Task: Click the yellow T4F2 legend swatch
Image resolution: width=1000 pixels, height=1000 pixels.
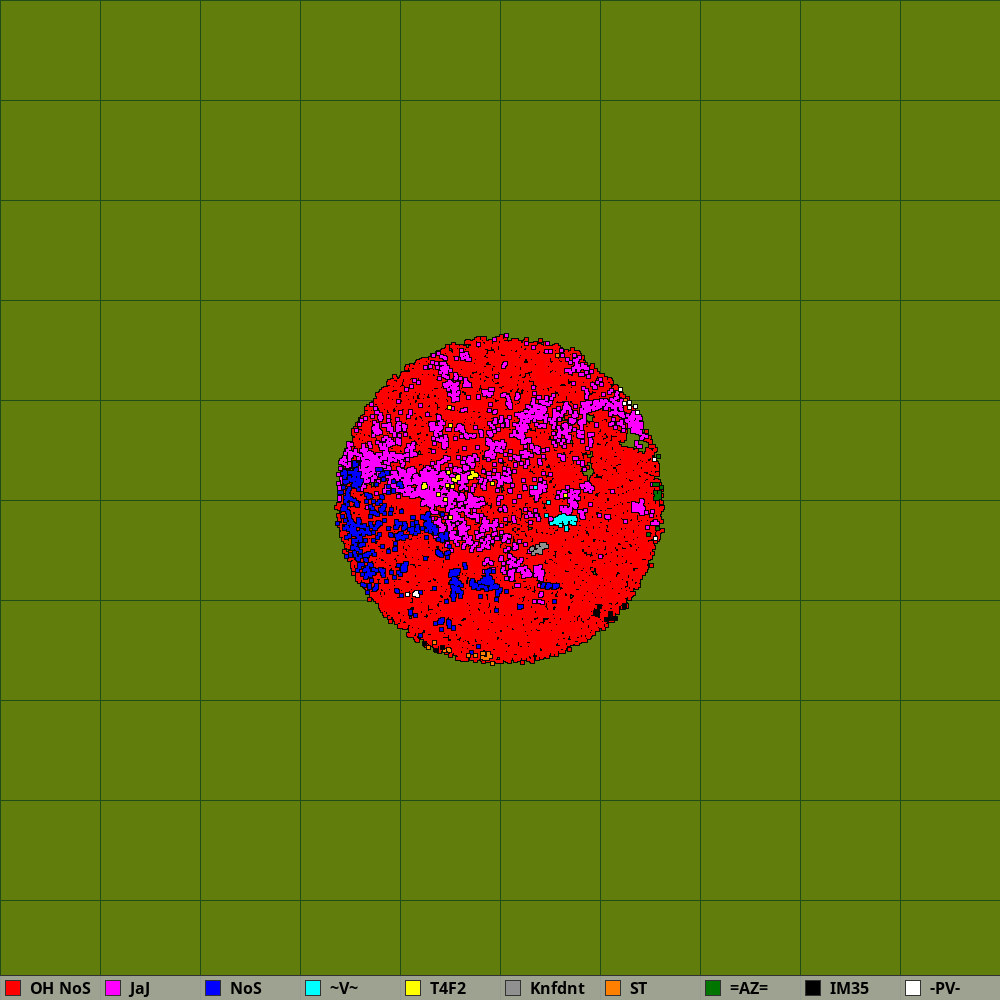Action: click(413, 988)
